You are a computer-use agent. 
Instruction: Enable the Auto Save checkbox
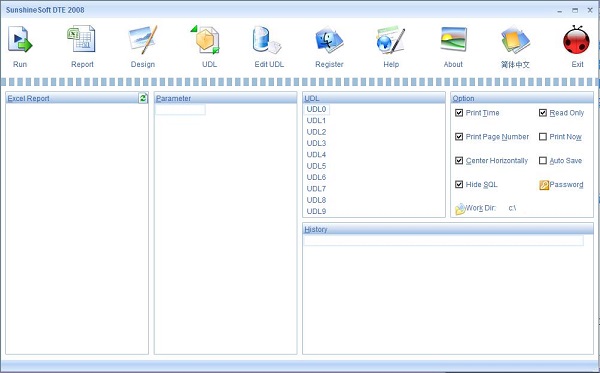[x=543, y=160]
